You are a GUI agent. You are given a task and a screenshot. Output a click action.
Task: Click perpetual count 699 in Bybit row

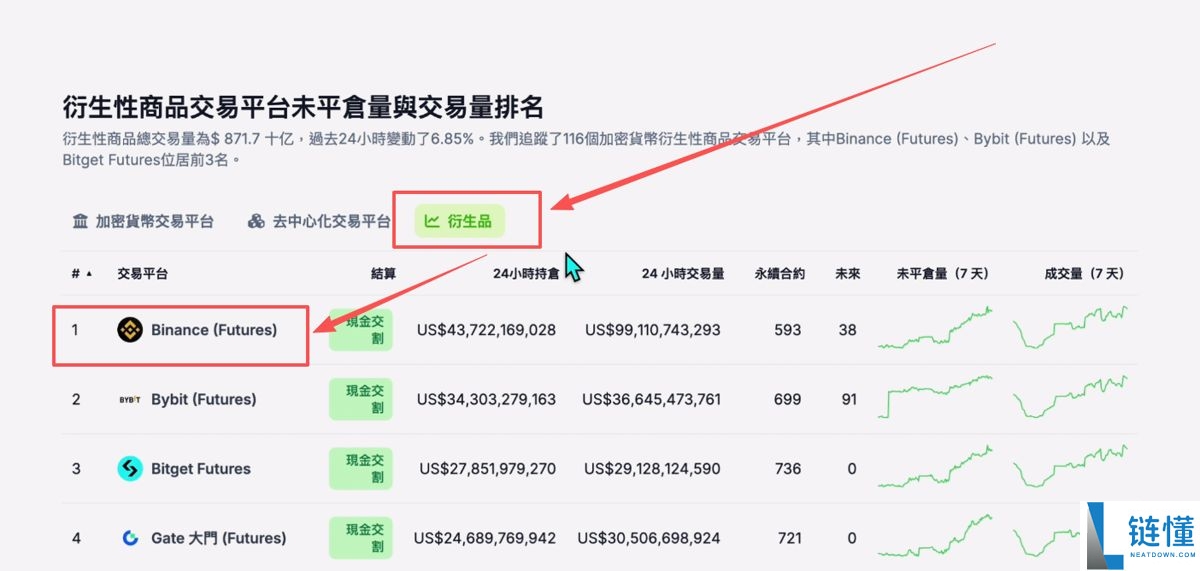tap(787, 399)
